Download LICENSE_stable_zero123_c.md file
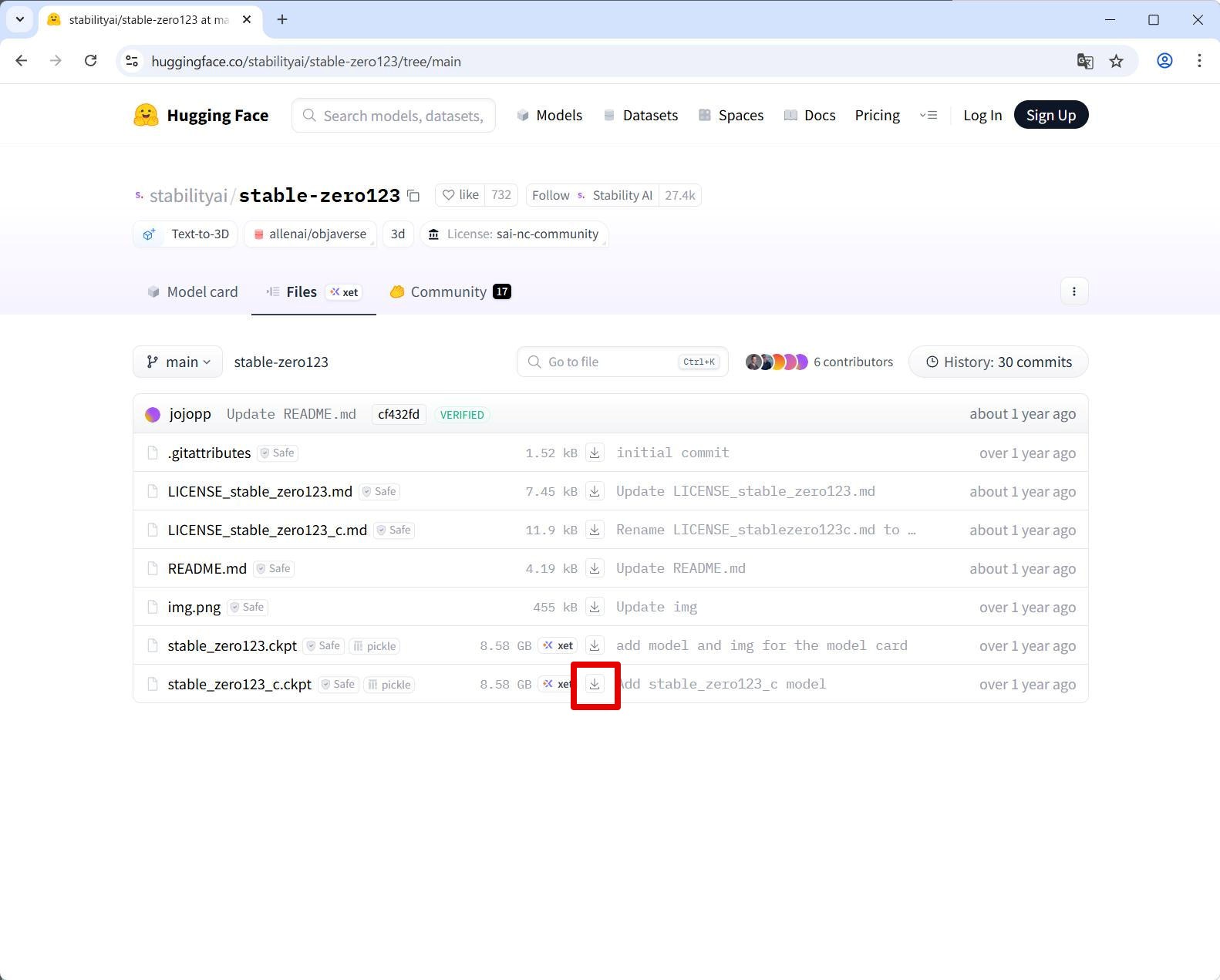Screen dimensions: 1220x980 click(x=595, y=530)
